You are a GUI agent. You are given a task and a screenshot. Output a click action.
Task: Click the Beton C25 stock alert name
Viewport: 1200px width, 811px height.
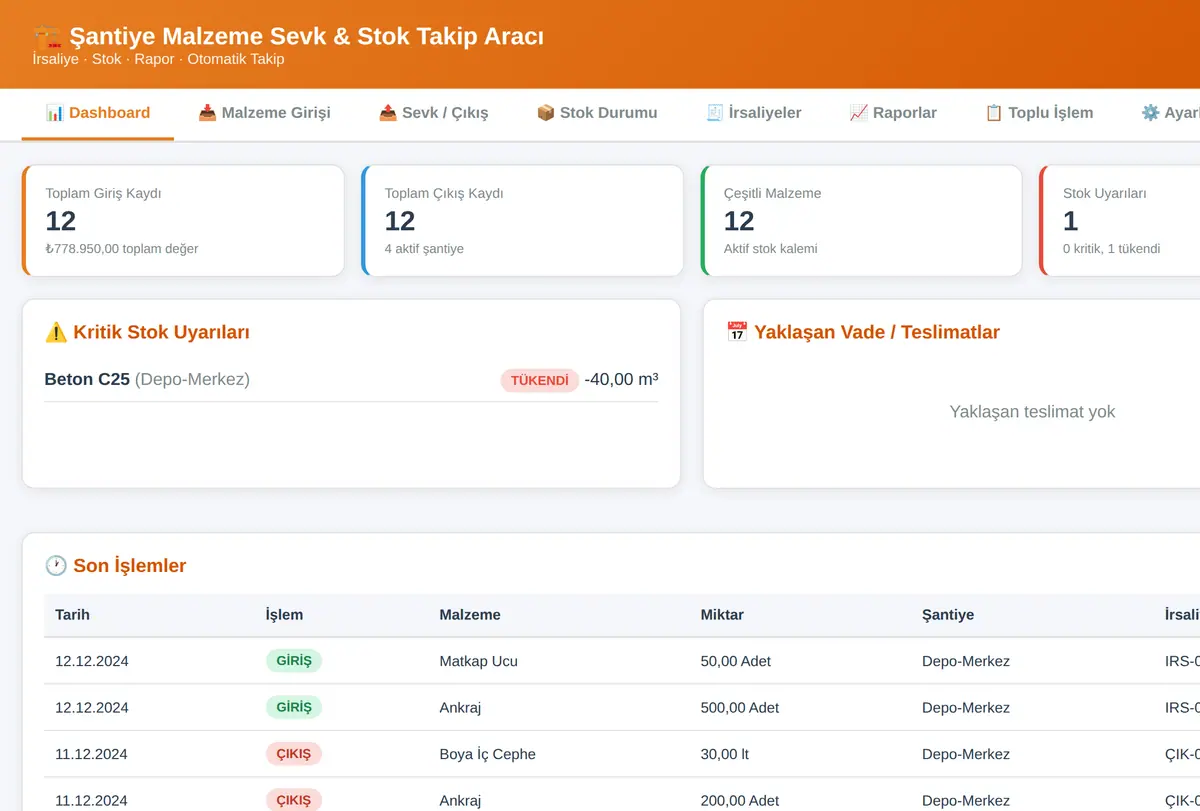87,380
